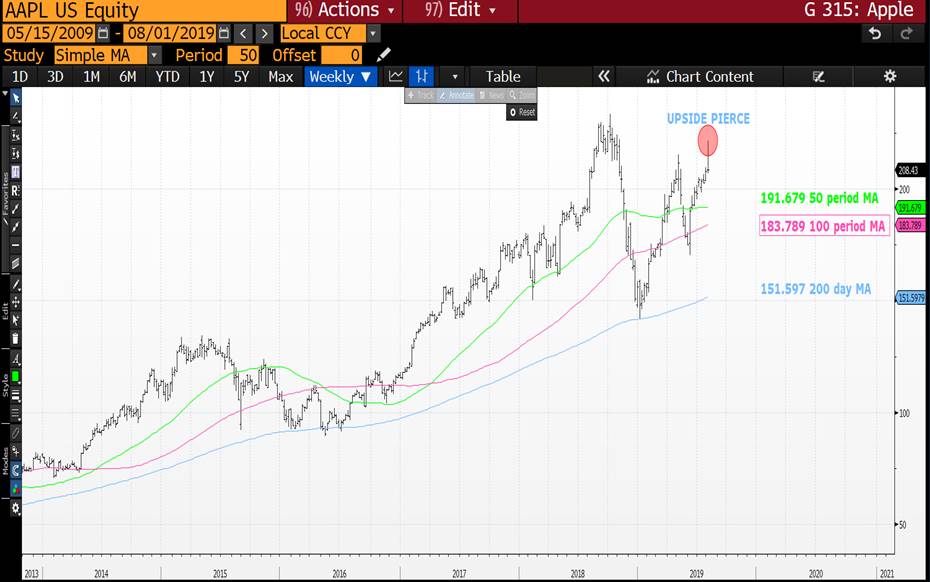Screen dimensions: 930x582
Task: Open the Table view button
Action: pos(503,77)
